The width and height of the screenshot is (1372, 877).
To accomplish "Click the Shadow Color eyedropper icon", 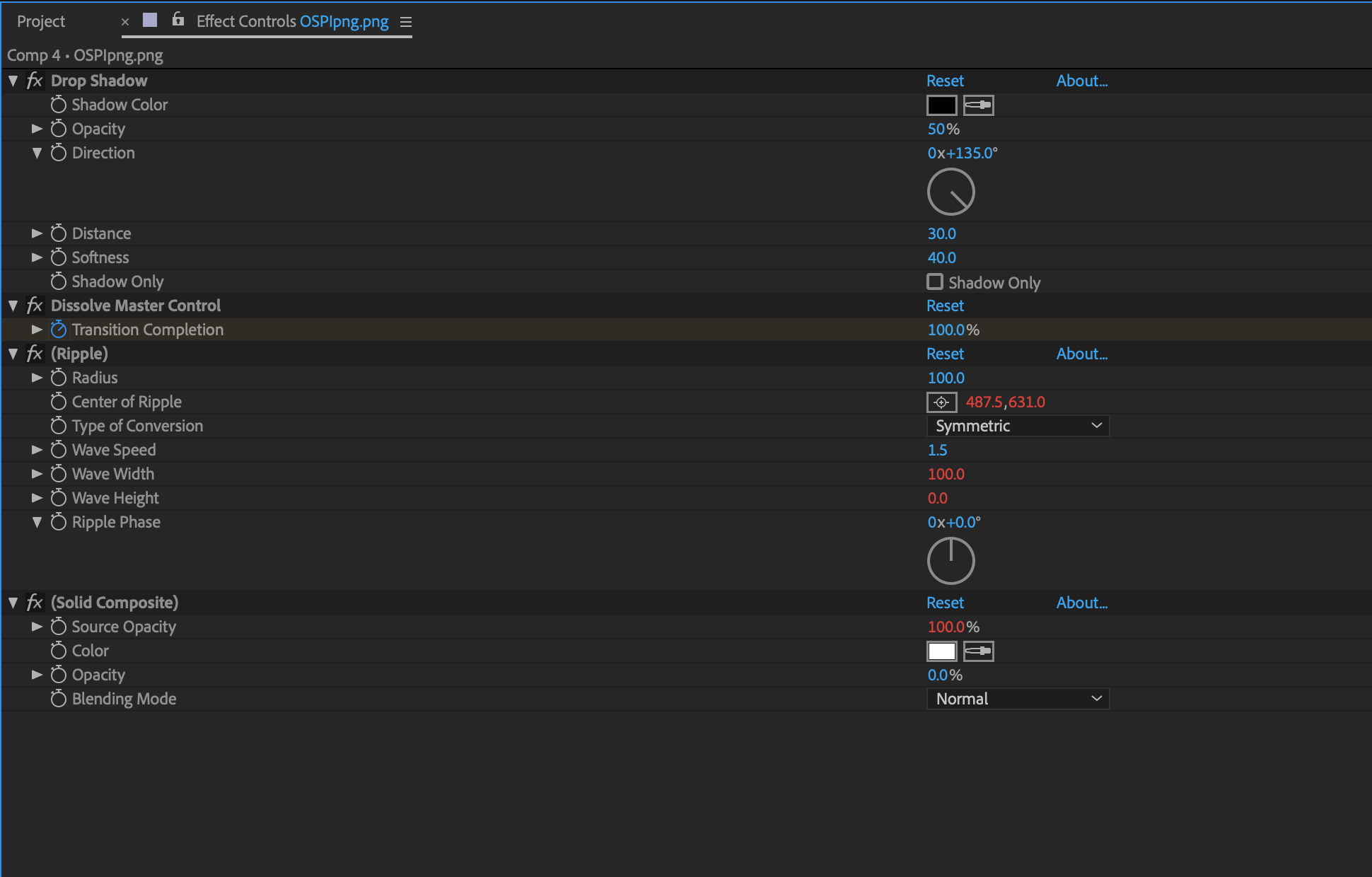I will coord(979,105).
